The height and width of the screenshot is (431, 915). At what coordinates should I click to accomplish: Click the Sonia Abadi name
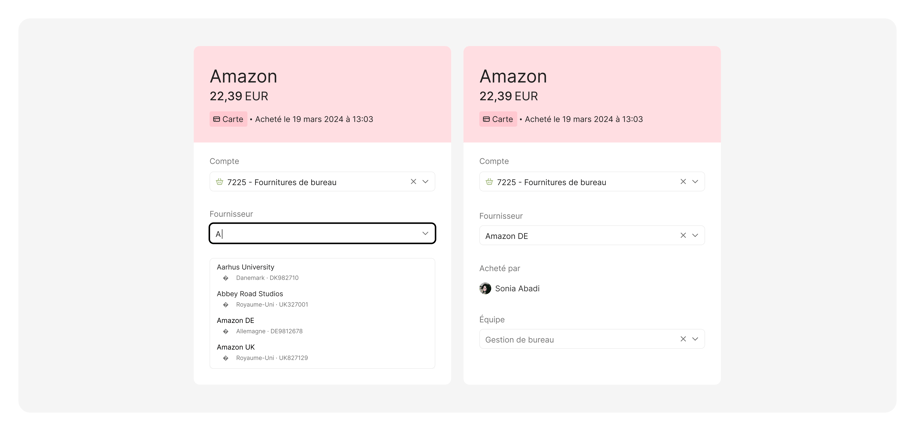click(x=517, y=288)
